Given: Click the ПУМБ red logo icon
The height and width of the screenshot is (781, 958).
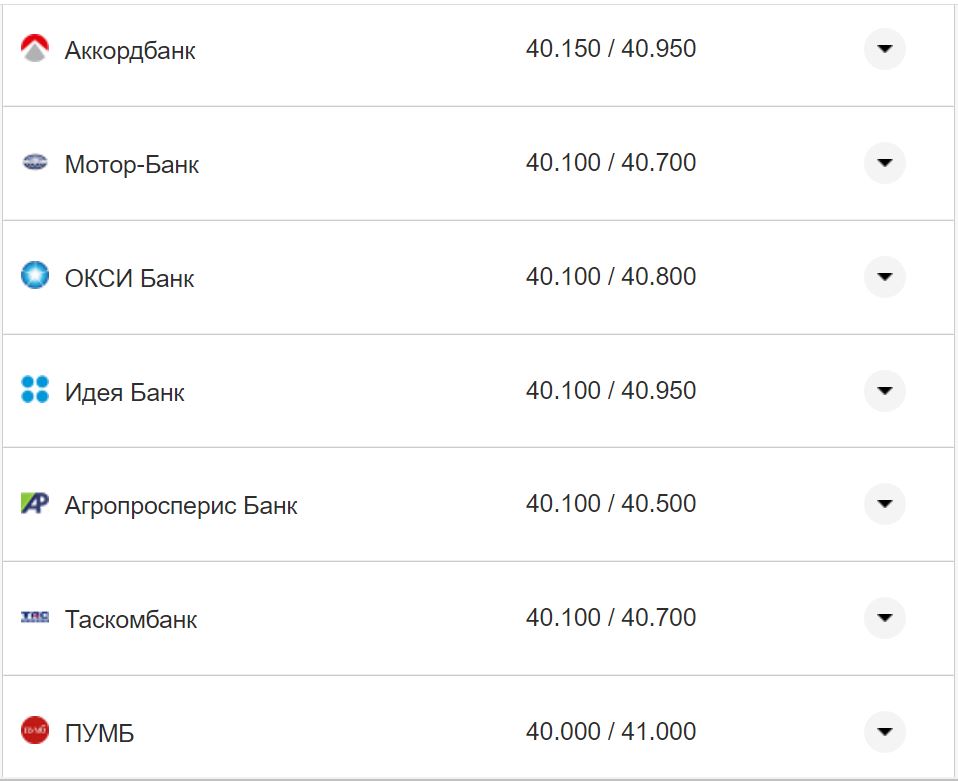Looking at the screenshot, I should pos(35,731).
